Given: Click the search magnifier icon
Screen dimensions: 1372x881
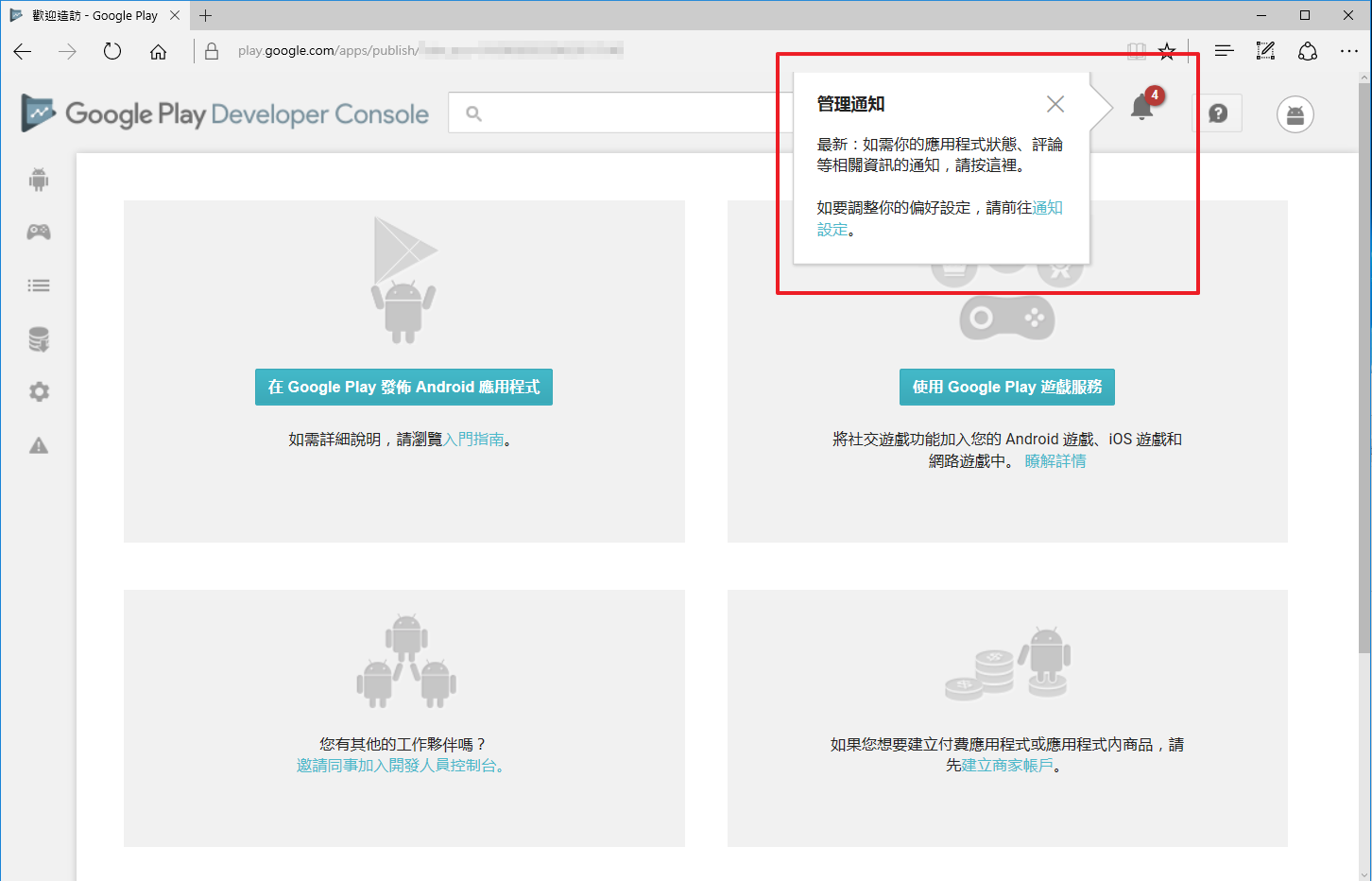Looking at the screenshot, I should [x=474, y=113].
